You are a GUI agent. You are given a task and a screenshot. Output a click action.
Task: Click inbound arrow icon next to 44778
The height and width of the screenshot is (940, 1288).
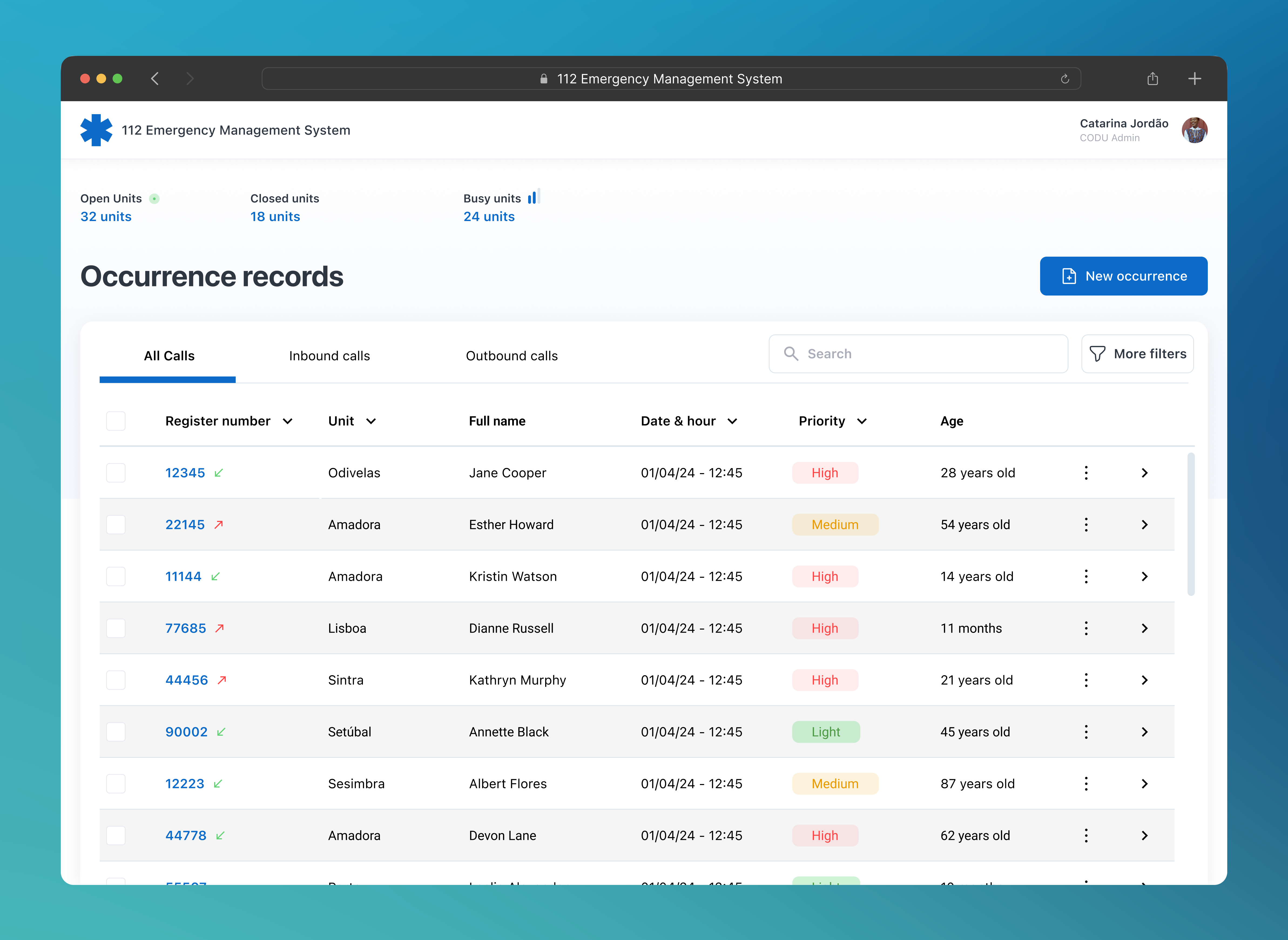pyautogui.click(x=220, y=835)
